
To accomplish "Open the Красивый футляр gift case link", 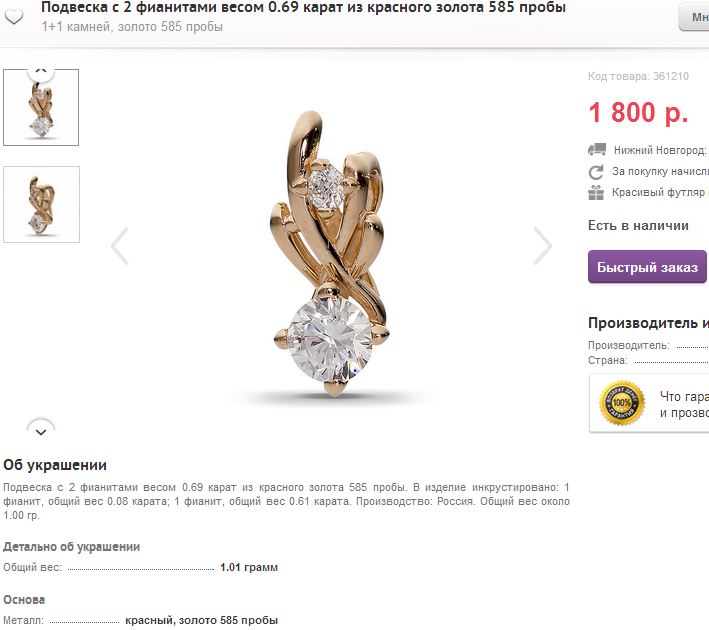I will pyautogui.click(x=660, y=192).
